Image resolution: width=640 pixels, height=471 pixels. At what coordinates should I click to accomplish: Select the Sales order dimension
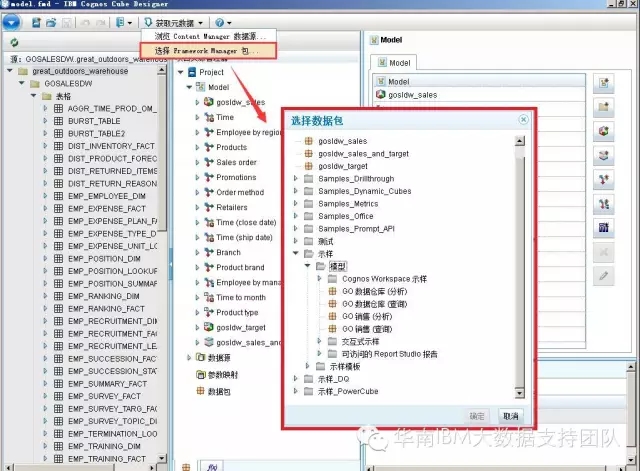click(236, 162)
